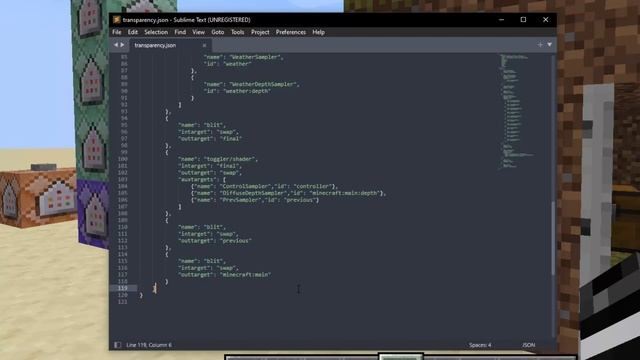Open the Selection menu
The image size is (640, 360).
156,32
